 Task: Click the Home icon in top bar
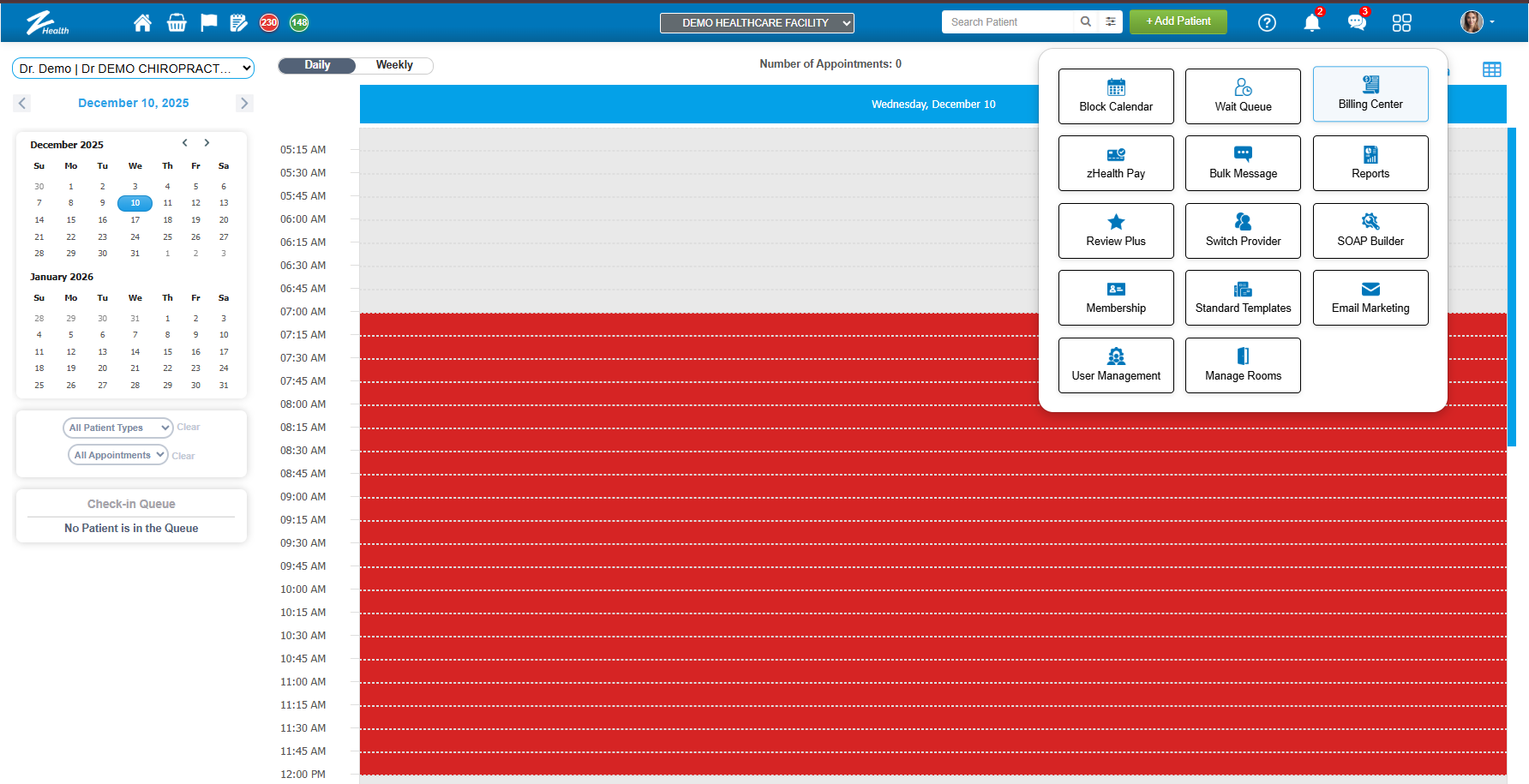(142, 23)
